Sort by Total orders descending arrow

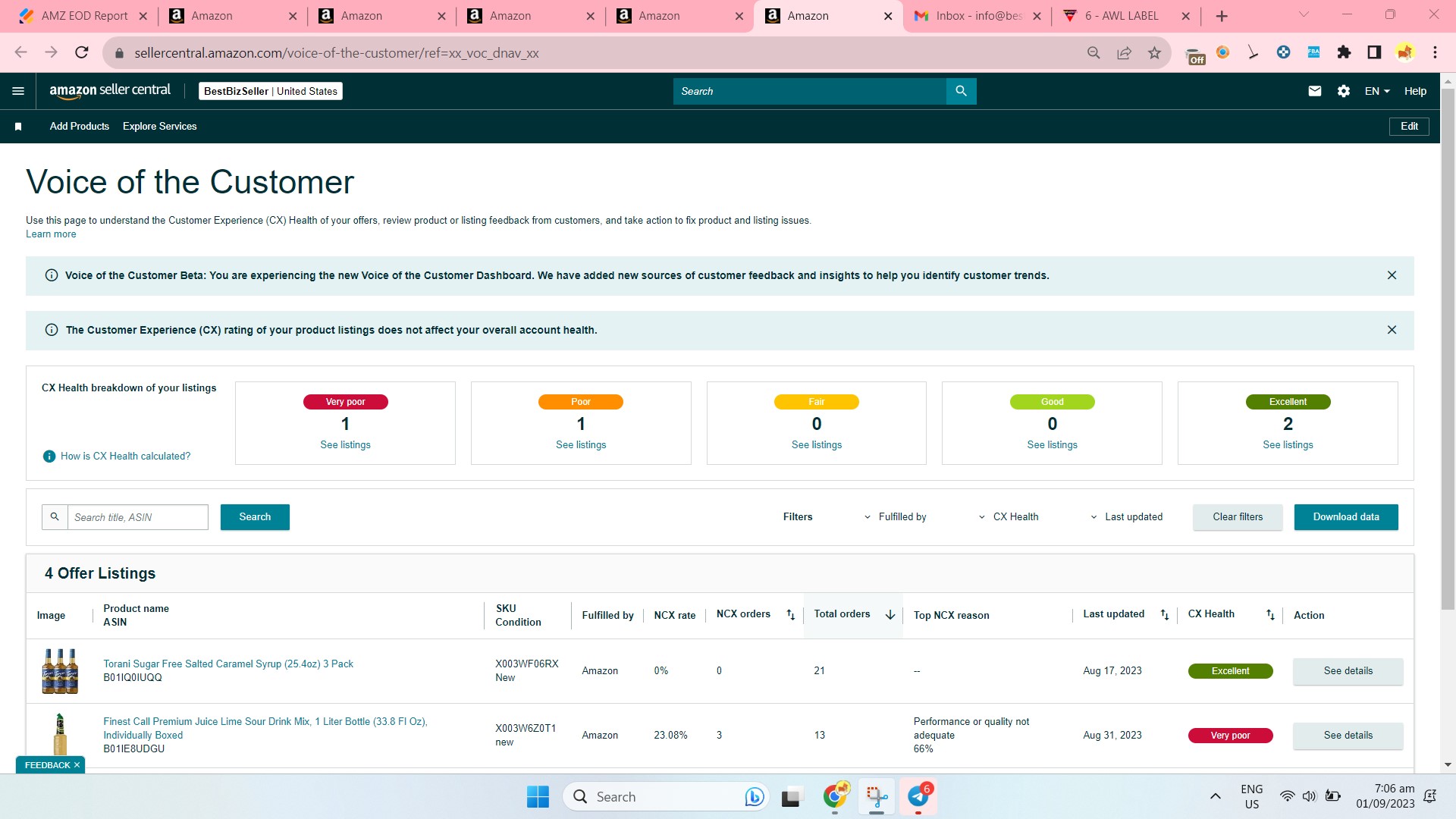(x=890, y=615)
